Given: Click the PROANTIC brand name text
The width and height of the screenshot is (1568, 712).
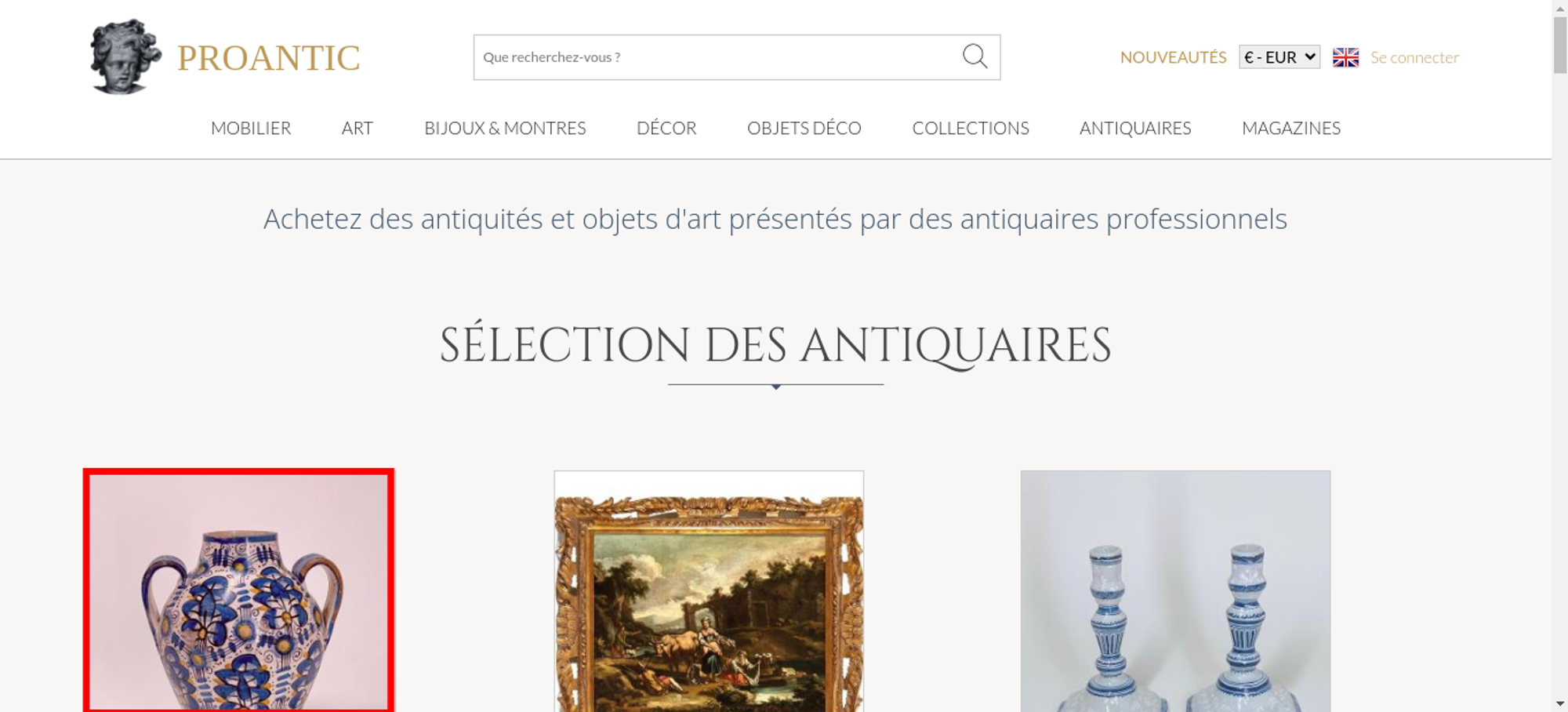Looking at the screenshot, I should point(268,58).
